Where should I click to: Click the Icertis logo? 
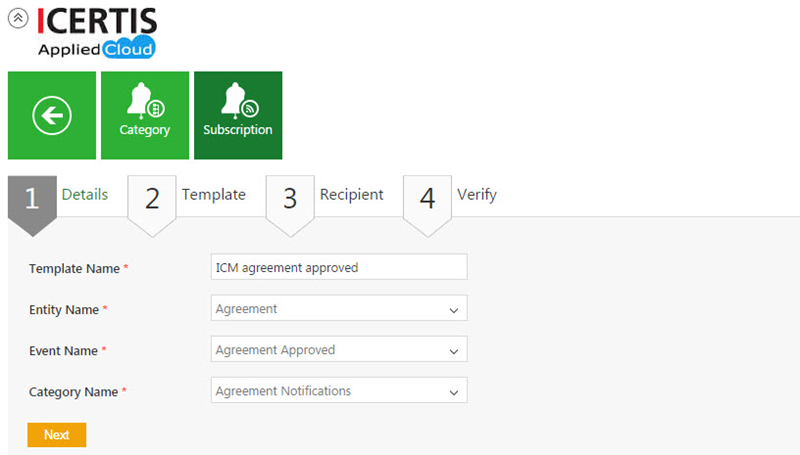tap(96, 21)
